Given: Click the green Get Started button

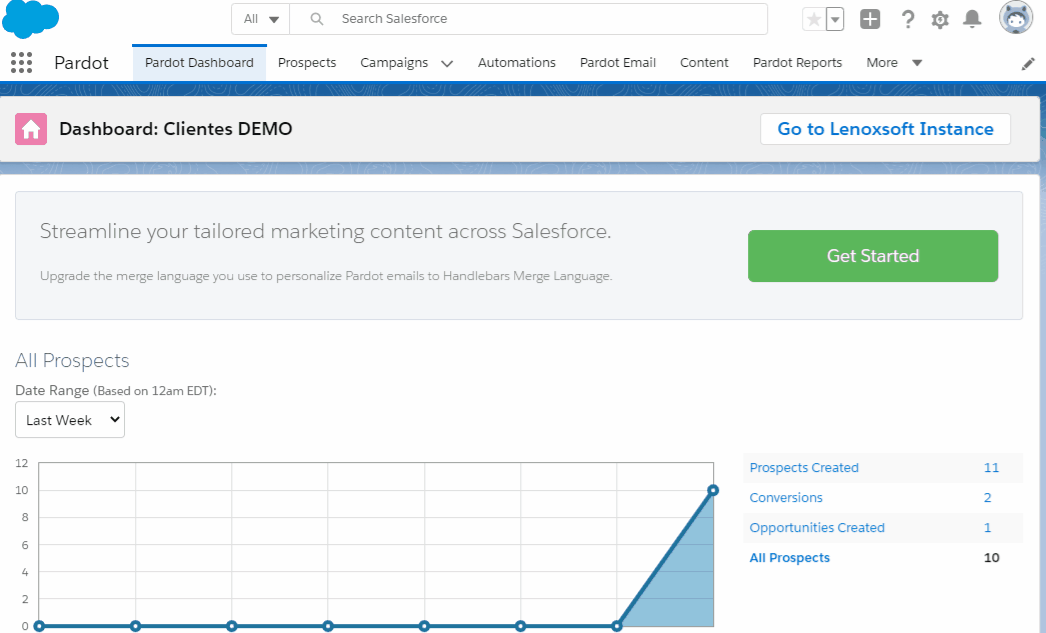Looking at the screenshot, I should click(x=873, y=256).
